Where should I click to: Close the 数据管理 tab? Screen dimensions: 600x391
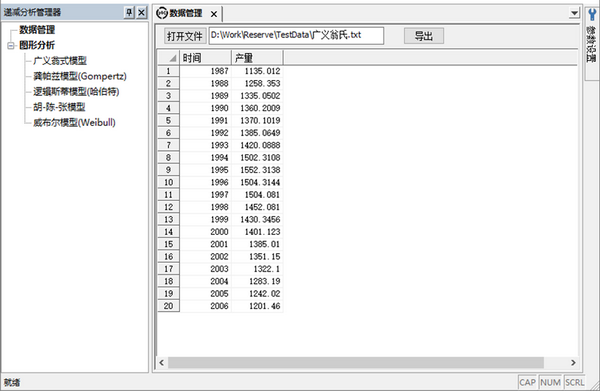tap(214, 14)
